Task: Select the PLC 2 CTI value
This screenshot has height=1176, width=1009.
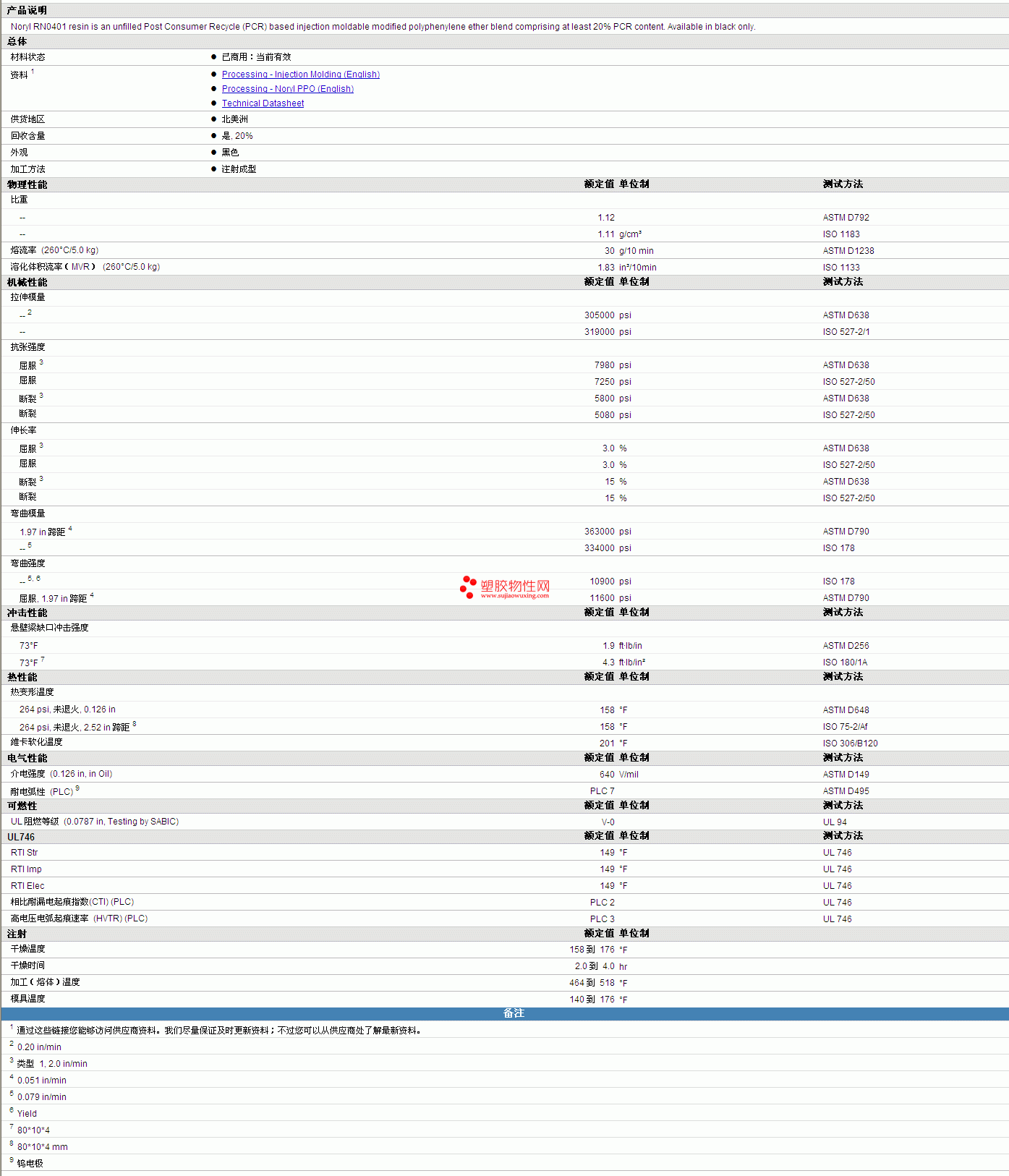Action: (603, 903)
